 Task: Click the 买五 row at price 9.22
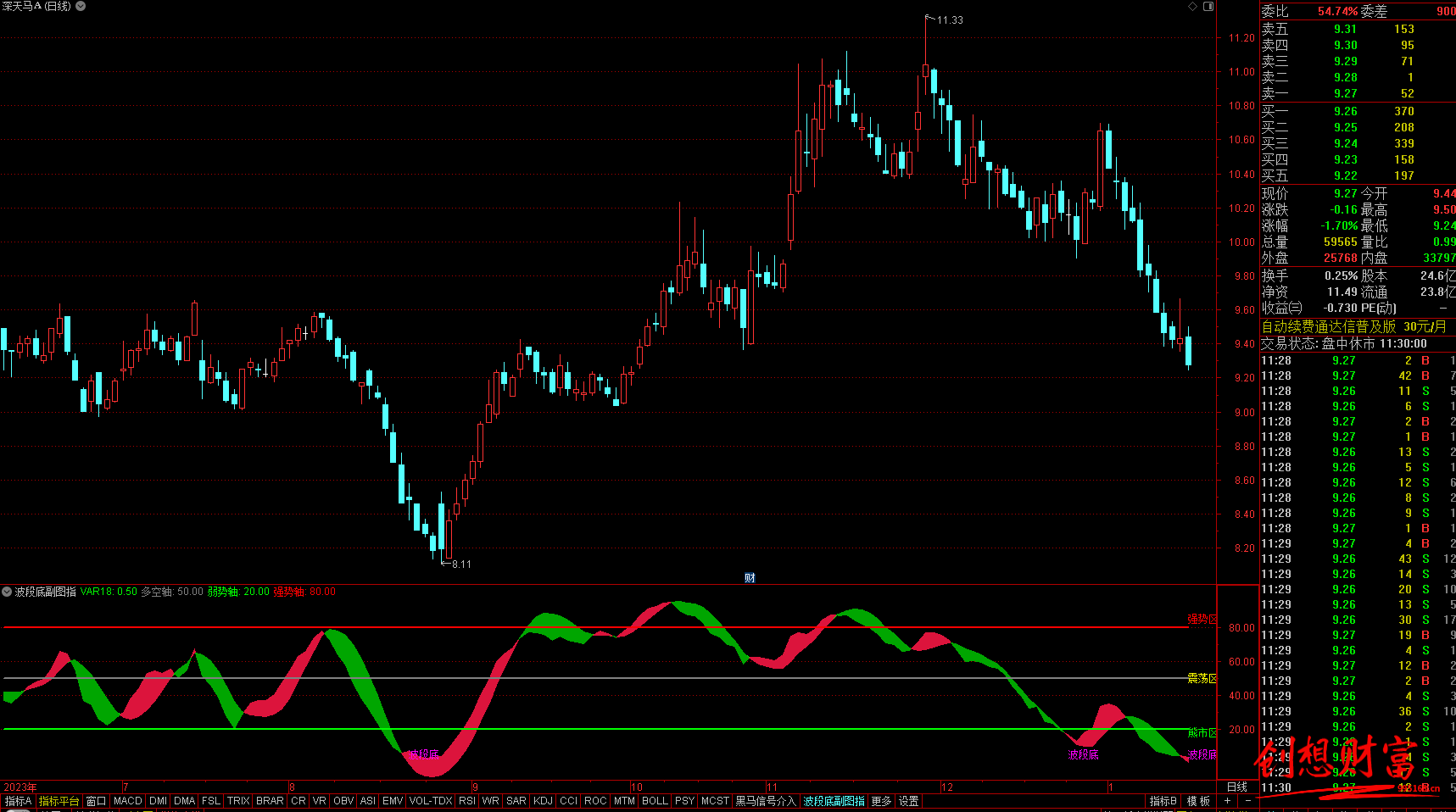1358,175
